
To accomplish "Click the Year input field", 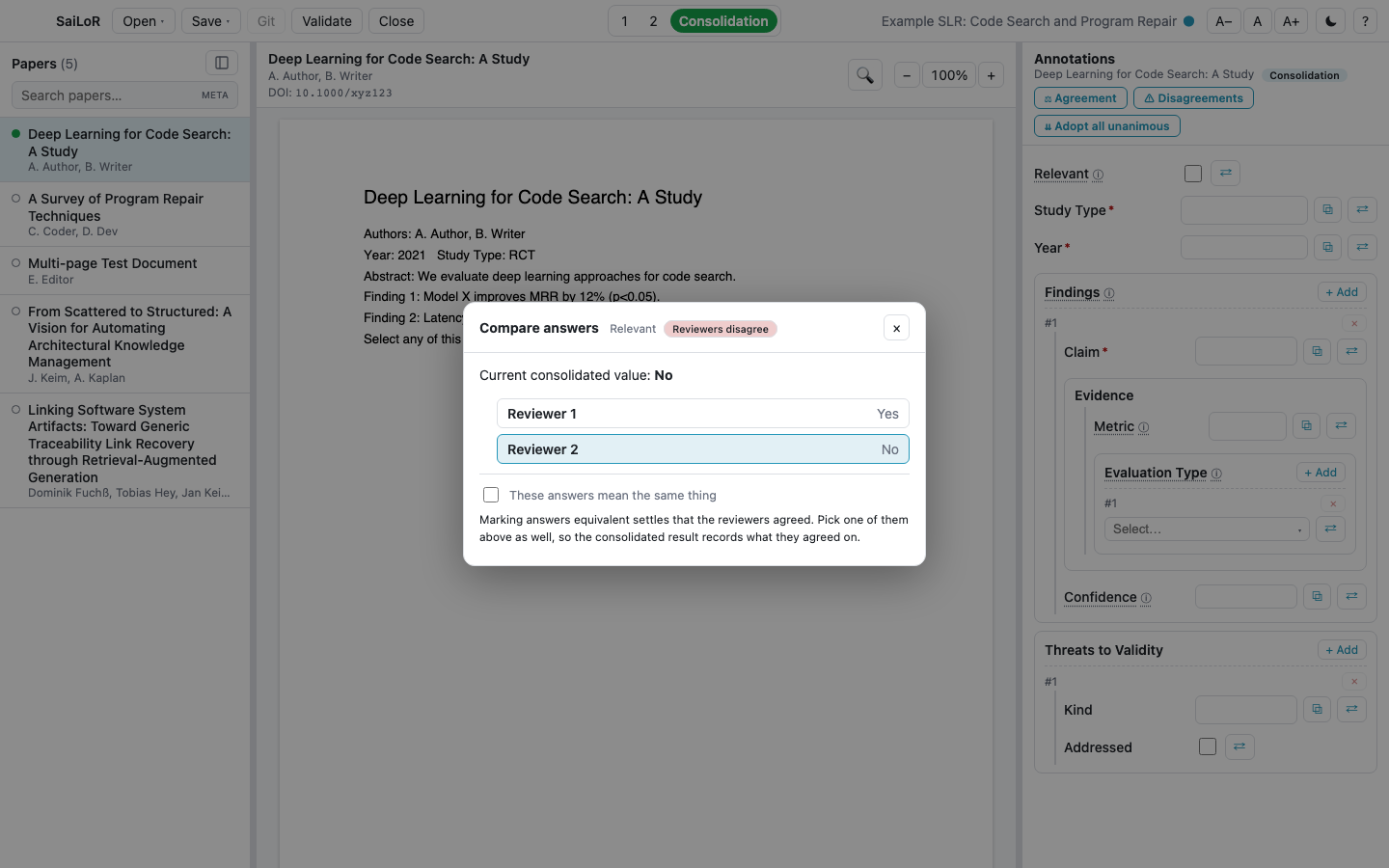I will click(x=1244, y=247).
